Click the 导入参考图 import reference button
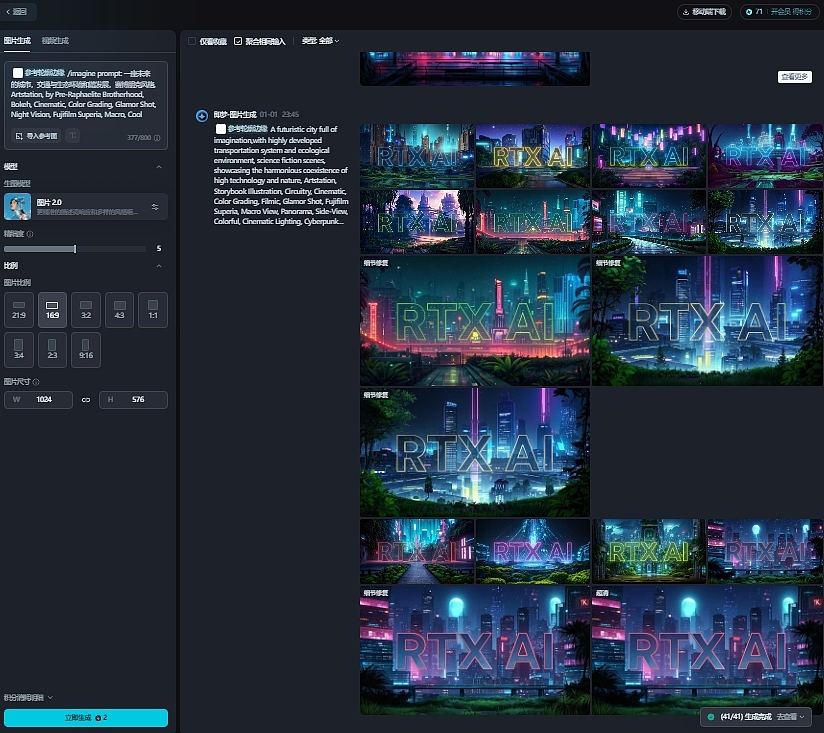This screenshot has width=824, height=733. 36,136
